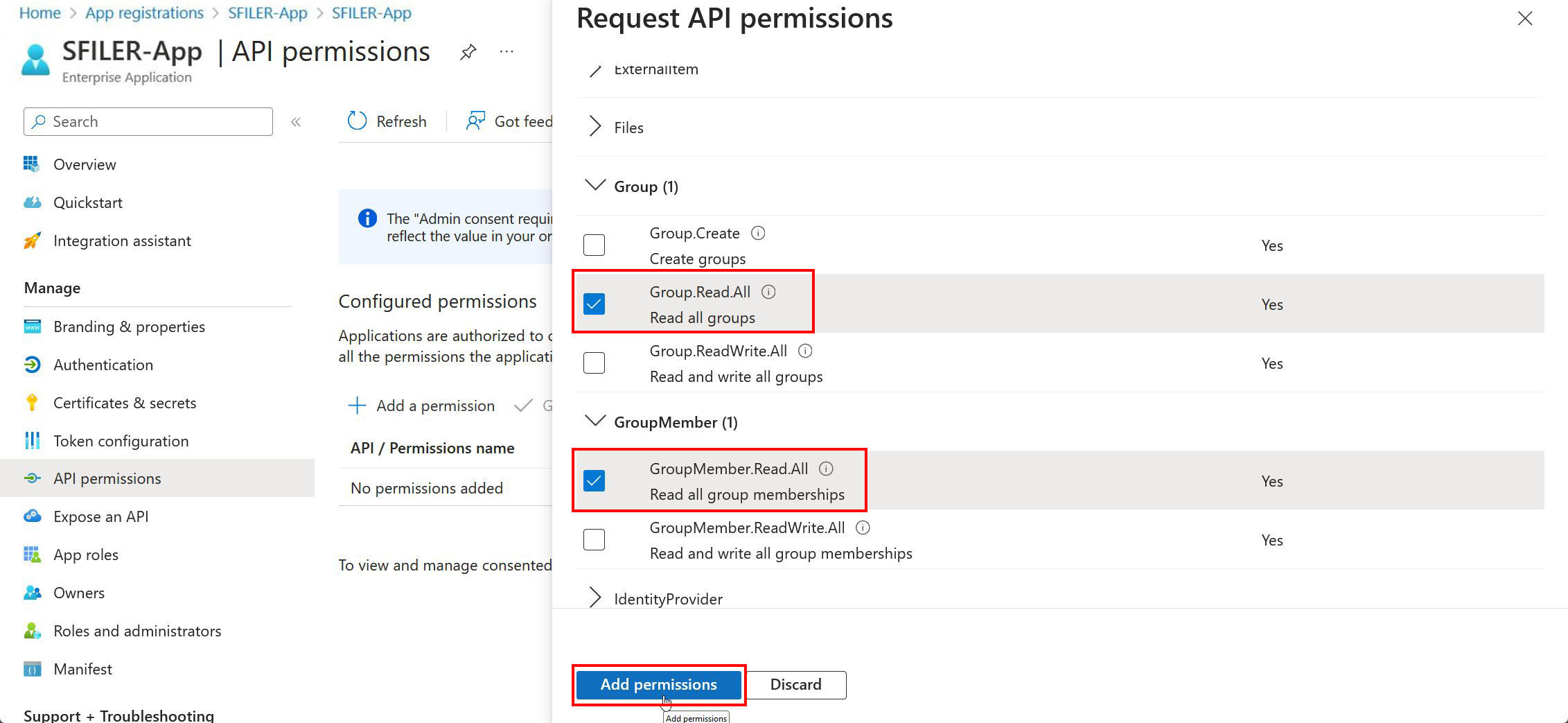Click the 'Read all groups' description

point(702,317)
